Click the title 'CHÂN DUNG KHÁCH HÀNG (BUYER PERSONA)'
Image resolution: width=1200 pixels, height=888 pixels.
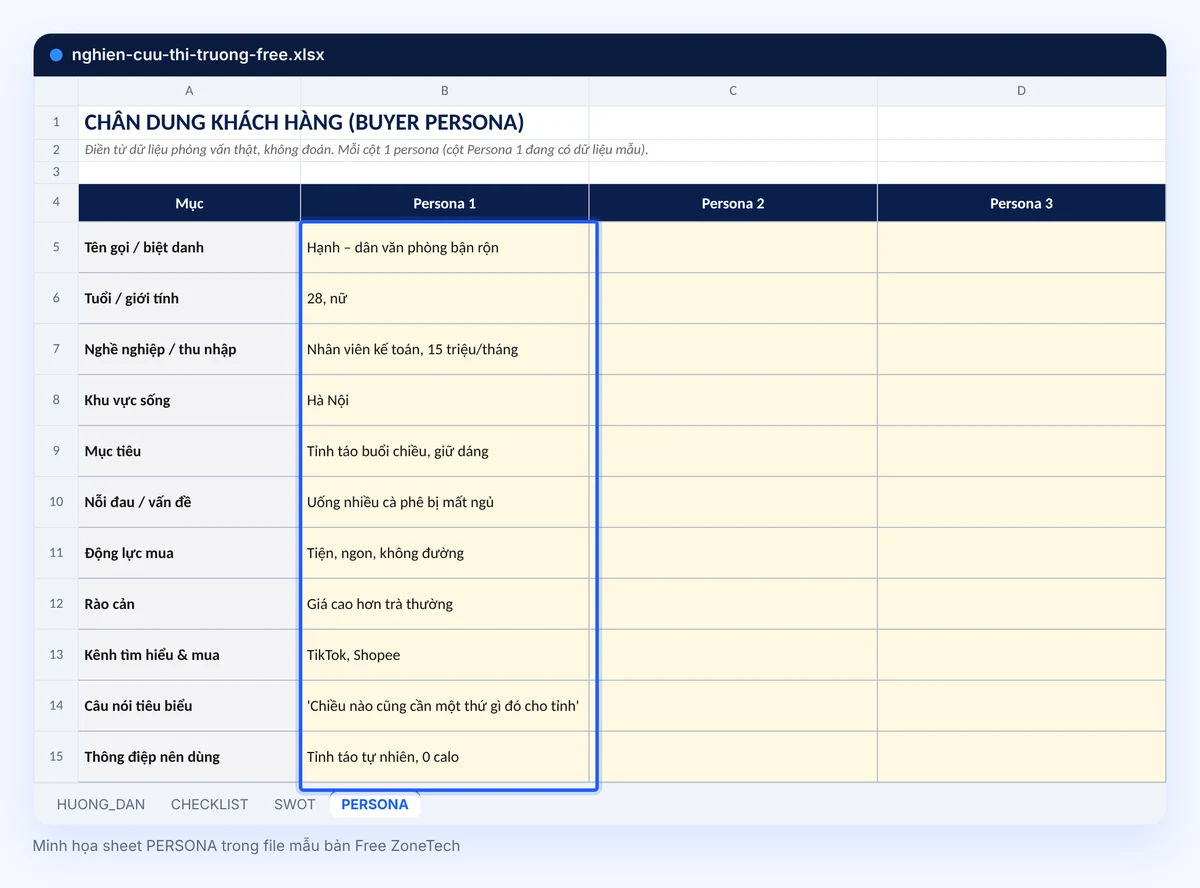pos(304,122)
